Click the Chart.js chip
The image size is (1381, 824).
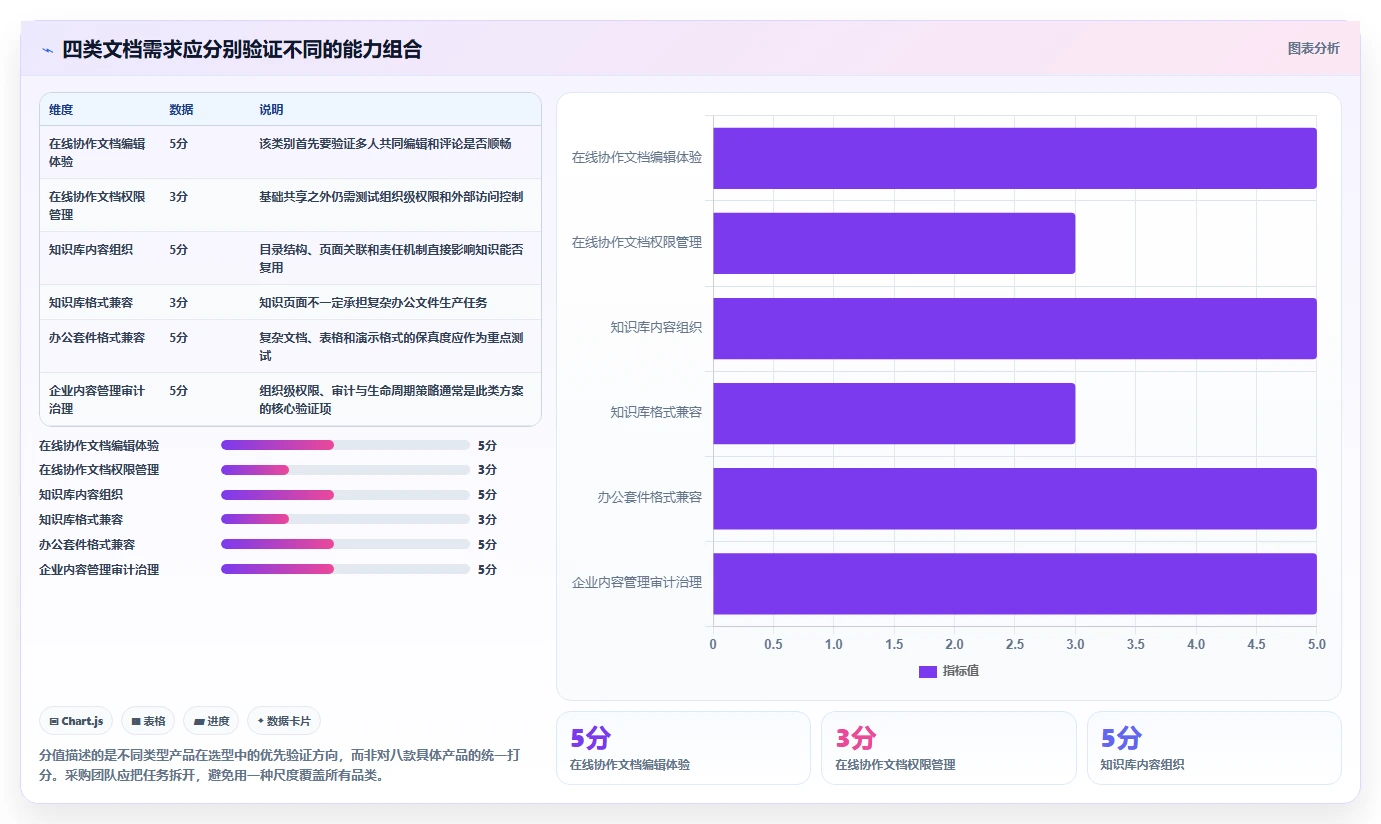(76, 721)
